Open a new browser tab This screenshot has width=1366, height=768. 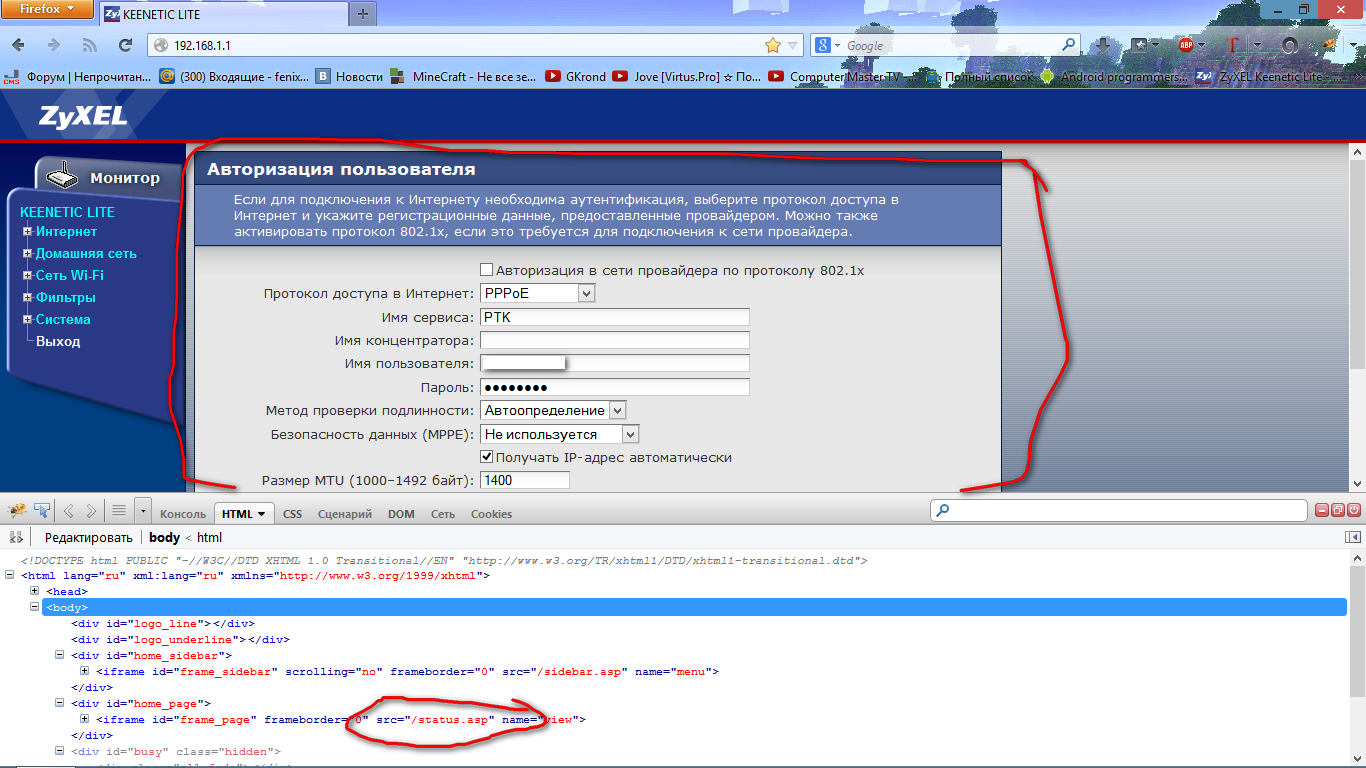[x=362, y=14]
